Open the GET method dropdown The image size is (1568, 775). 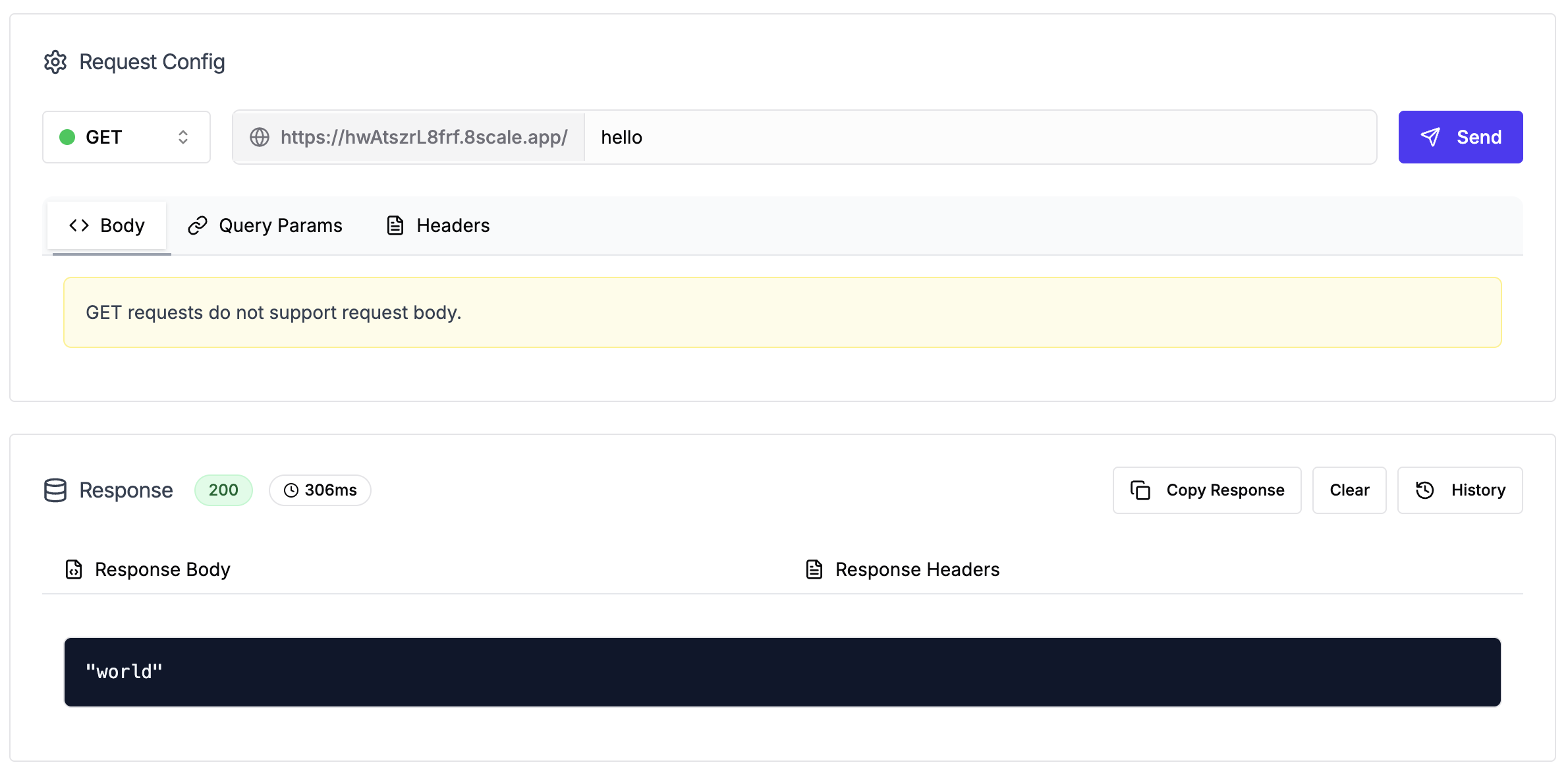(x=126, y=137)
